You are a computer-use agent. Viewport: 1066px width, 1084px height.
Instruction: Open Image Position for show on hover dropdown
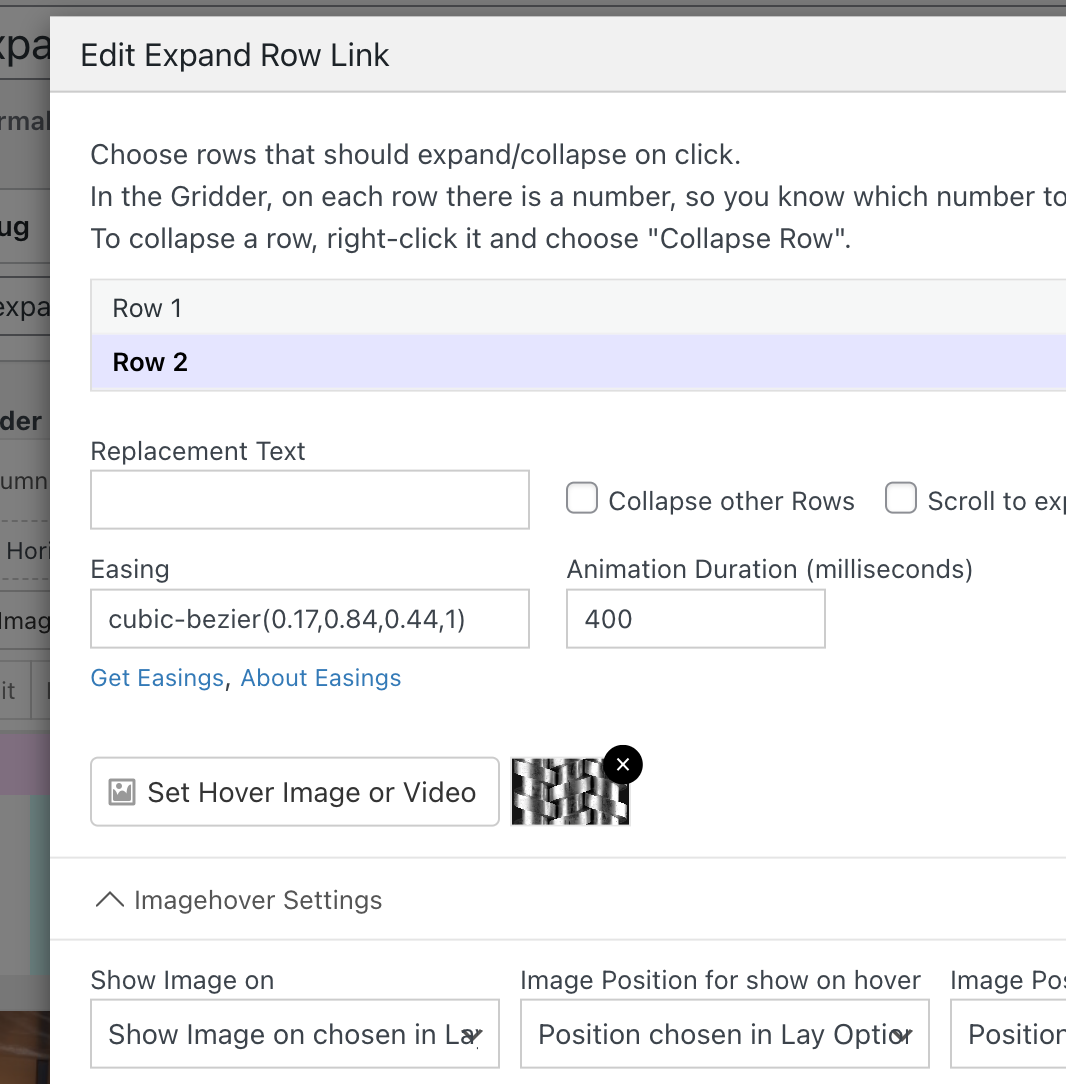(x=724, y=1034)
